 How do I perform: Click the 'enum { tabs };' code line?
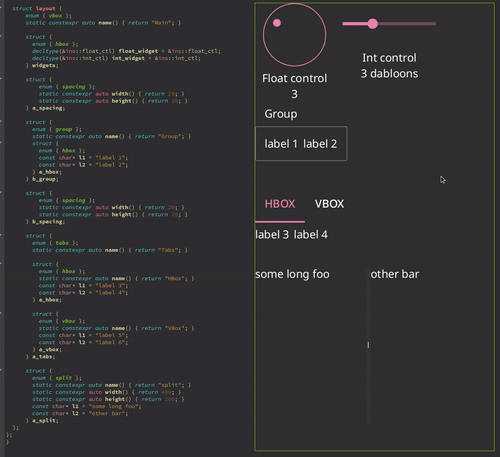[x=55, y=243]
